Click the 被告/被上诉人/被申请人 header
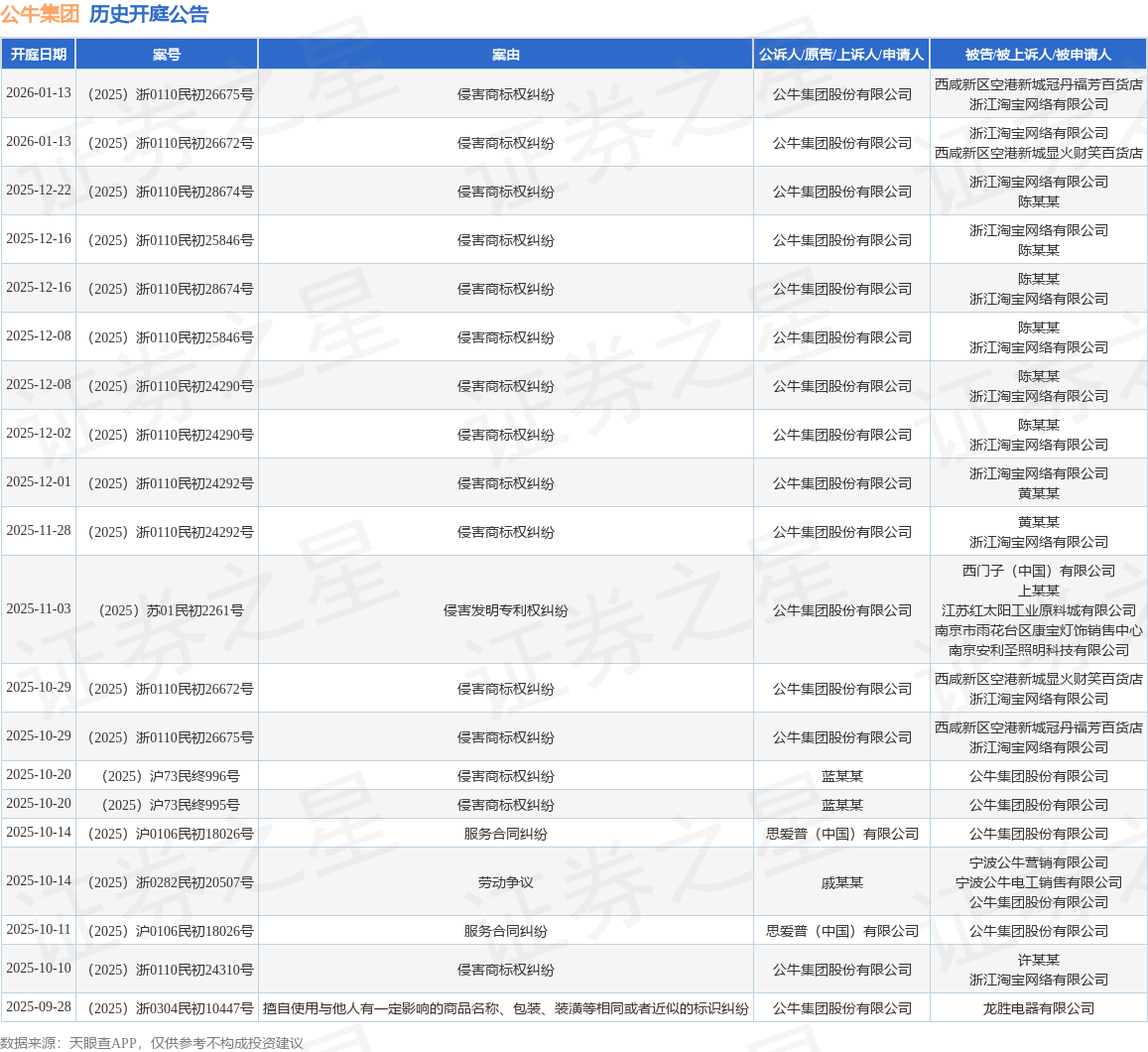 pyautogui.click(x=1038, y=55)
